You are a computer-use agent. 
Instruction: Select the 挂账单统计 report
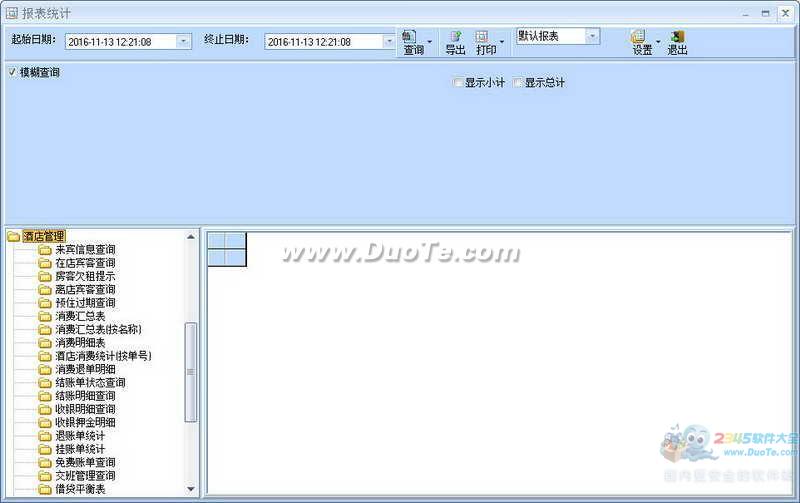tap(80, 449)
